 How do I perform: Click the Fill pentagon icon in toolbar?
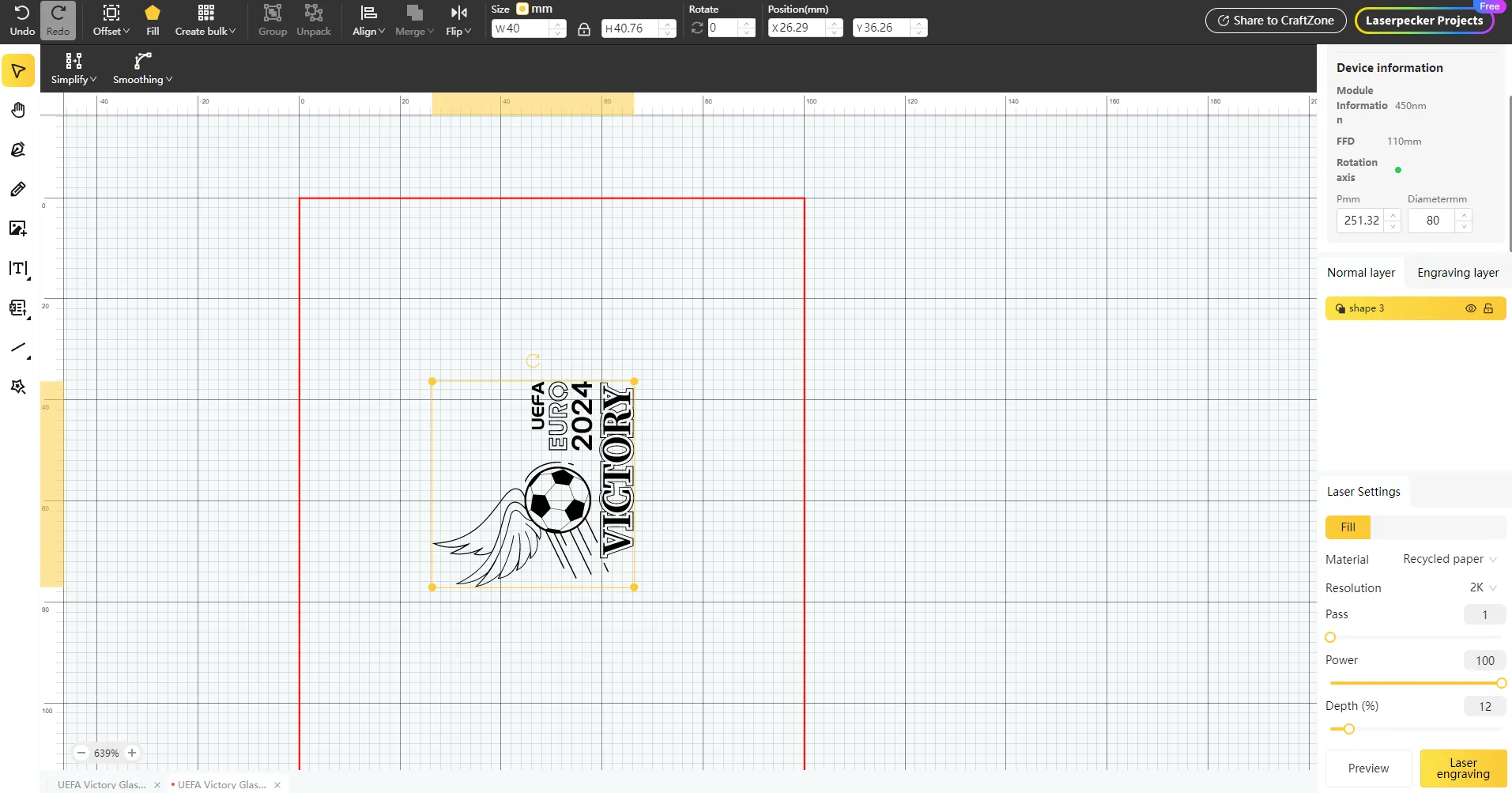(x=153, y=13)
